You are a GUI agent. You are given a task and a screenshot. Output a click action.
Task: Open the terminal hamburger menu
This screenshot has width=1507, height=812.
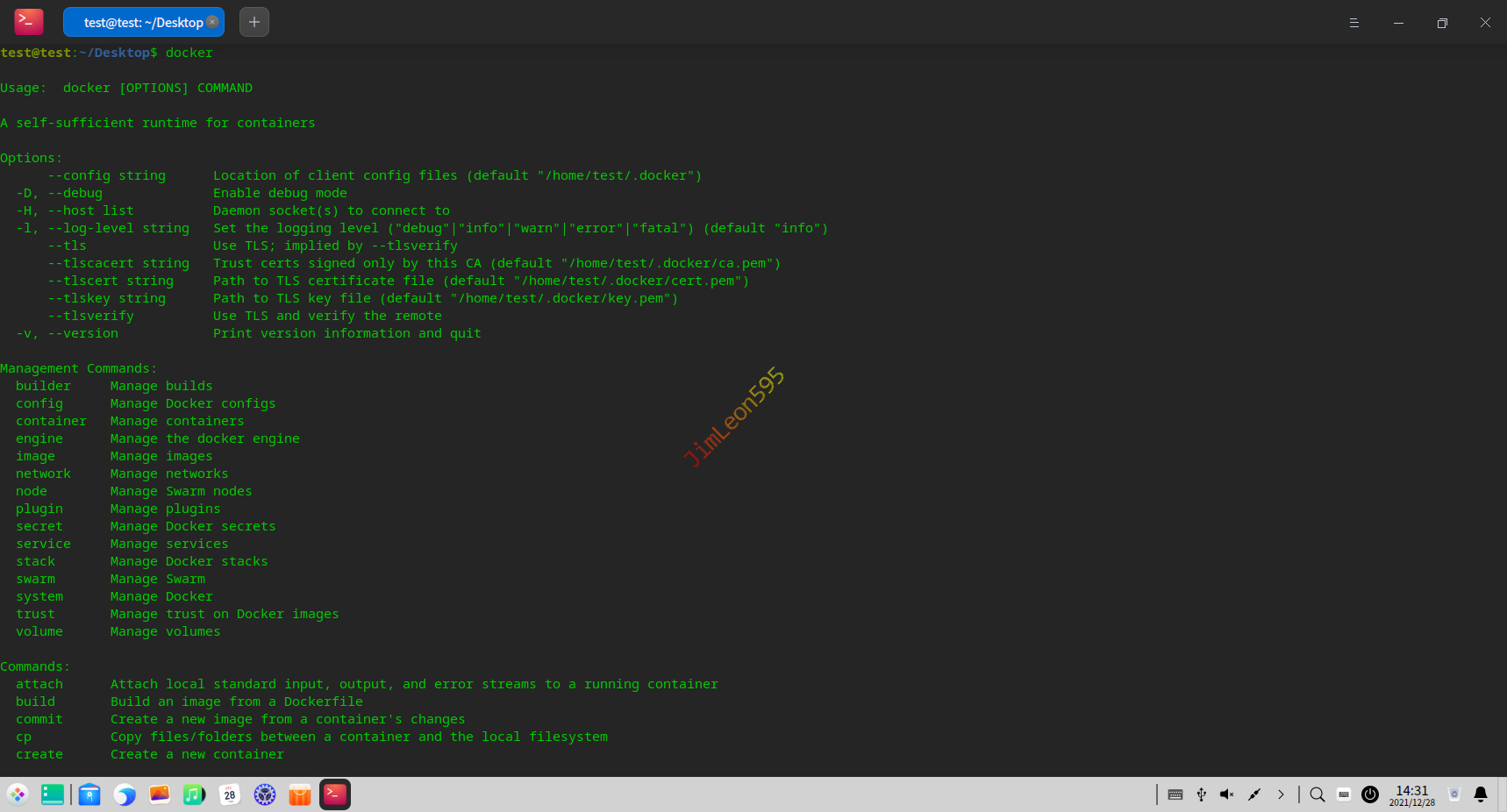1353,23
